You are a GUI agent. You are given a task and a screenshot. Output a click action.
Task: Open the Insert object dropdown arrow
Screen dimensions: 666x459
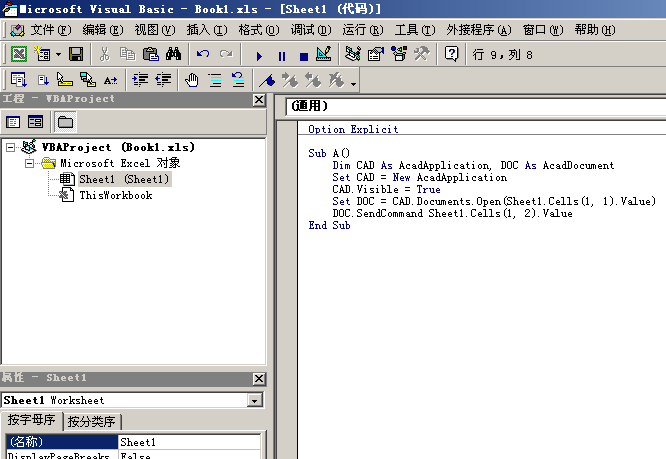click(59, 54)
